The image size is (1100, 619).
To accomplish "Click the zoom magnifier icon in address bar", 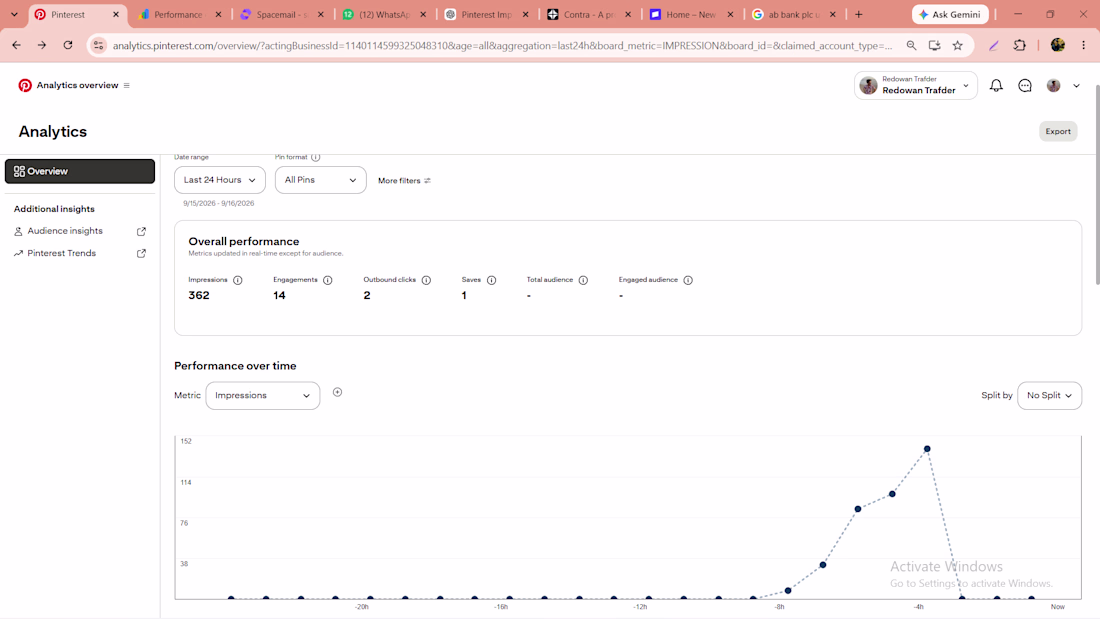I will point(911,45).
